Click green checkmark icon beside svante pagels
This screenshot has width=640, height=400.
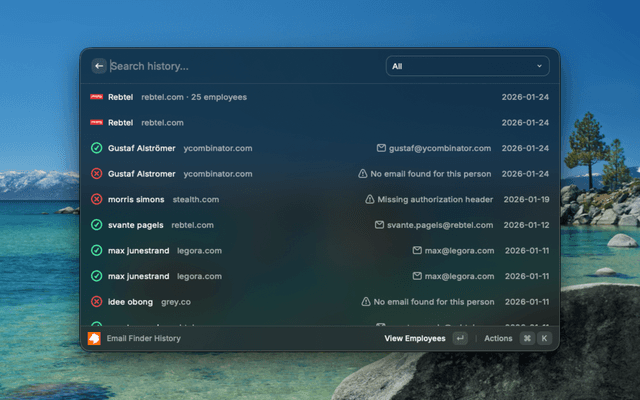point(97,225)
